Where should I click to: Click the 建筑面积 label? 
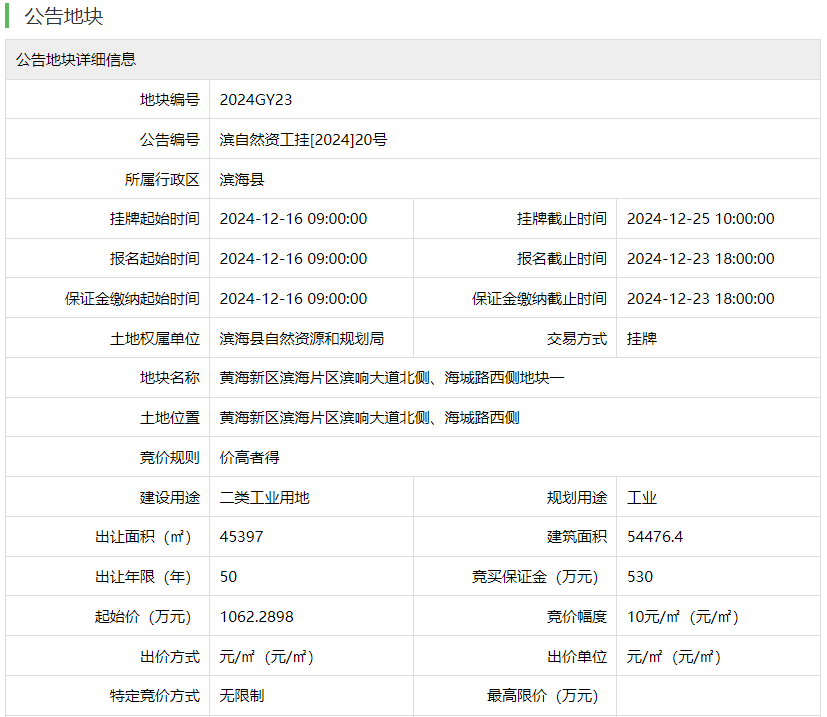click(x=577, y=537)
